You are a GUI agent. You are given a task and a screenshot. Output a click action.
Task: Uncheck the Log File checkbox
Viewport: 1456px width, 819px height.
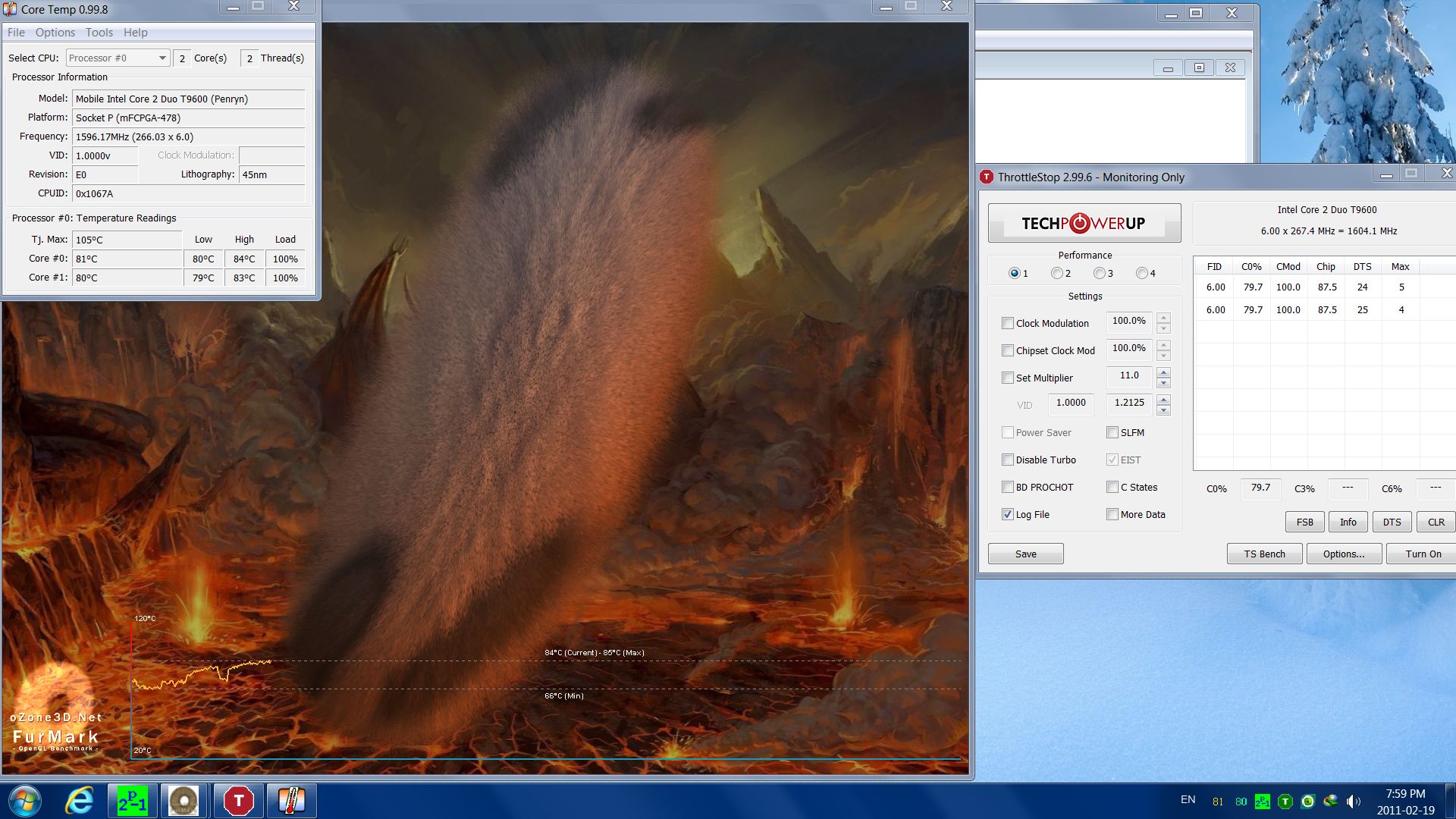coord(1008,514)
